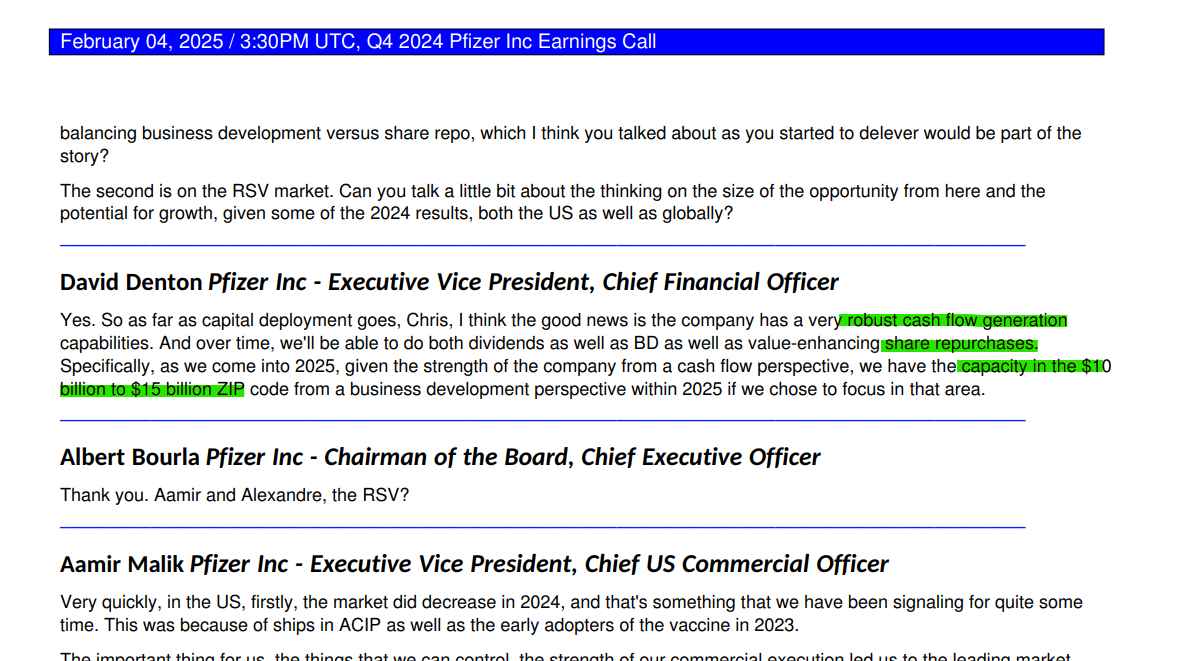
Task: Click the highlighted 'share repurchases.' text
Action: [x=961, y=343]
